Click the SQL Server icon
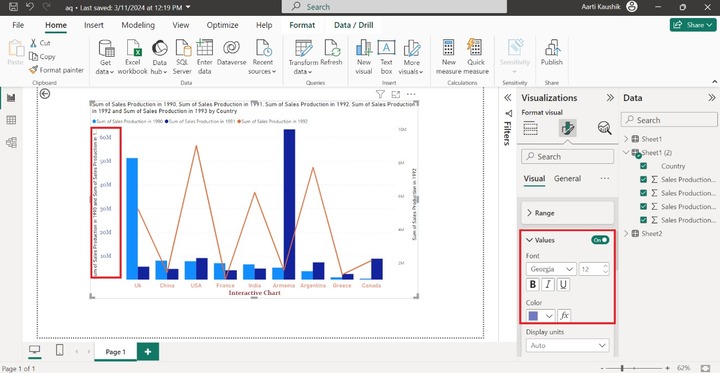Viewport: 720px width, 373px height. tap(182, 57)
